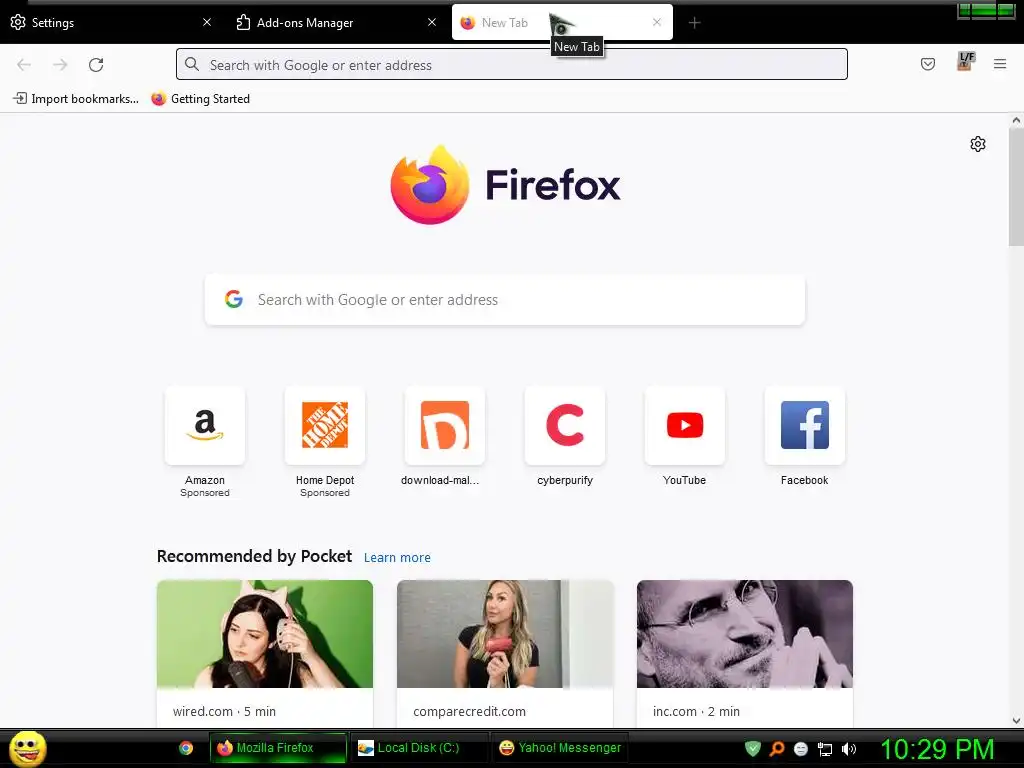Click the wired.com · 5 min label
Screen dimensions: 1024x768
coord(224,711)
